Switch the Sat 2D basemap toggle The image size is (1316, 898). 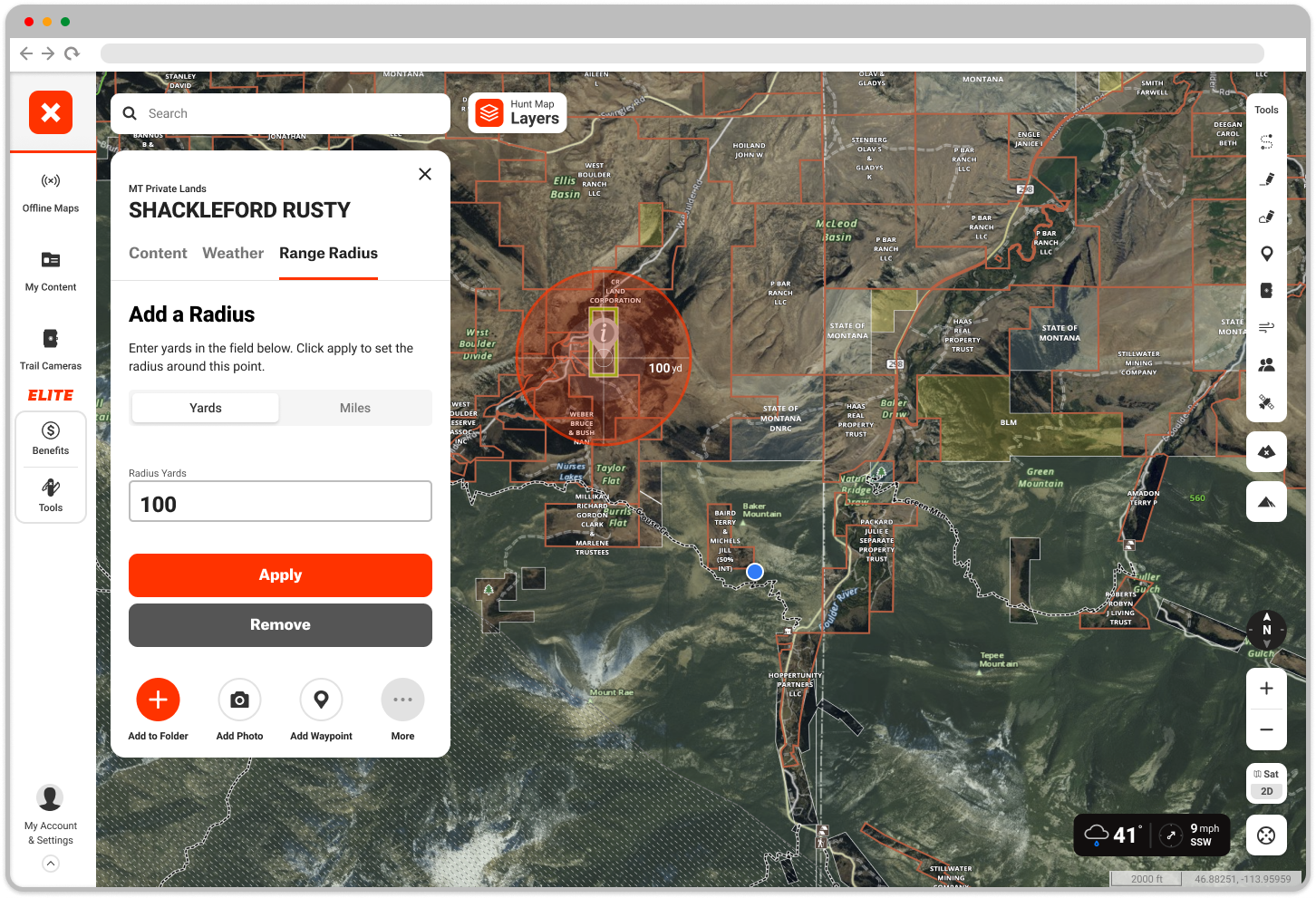[1267, 782]
